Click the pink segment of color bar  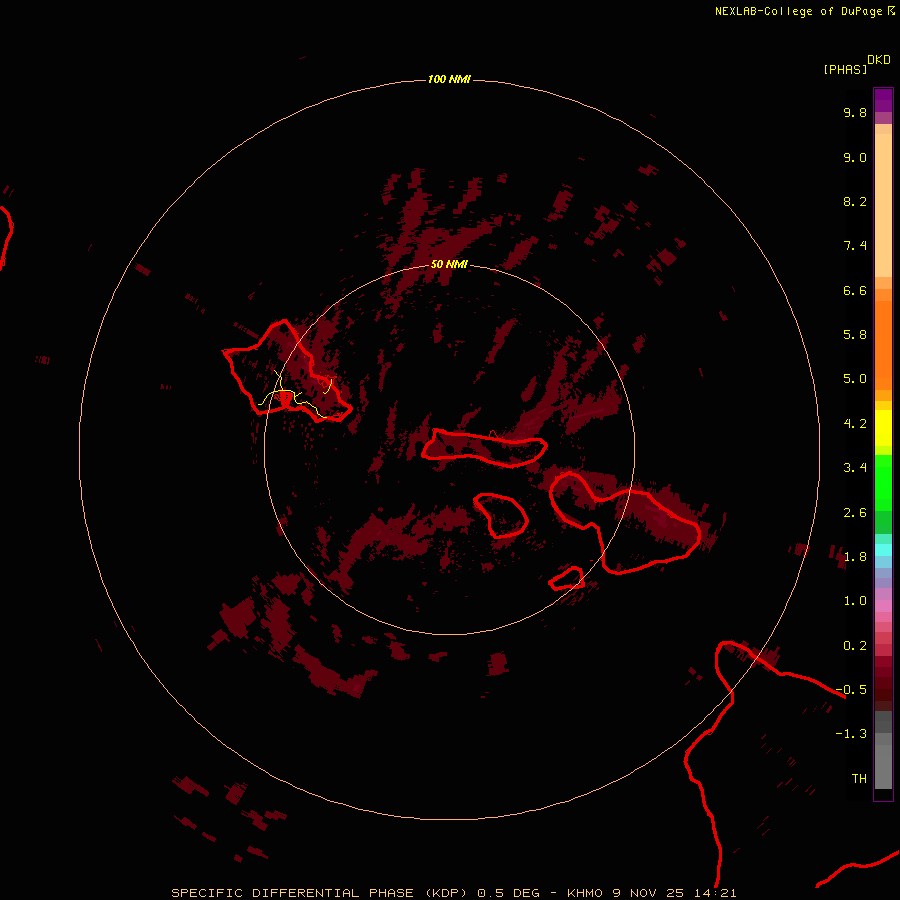(883, 606)
